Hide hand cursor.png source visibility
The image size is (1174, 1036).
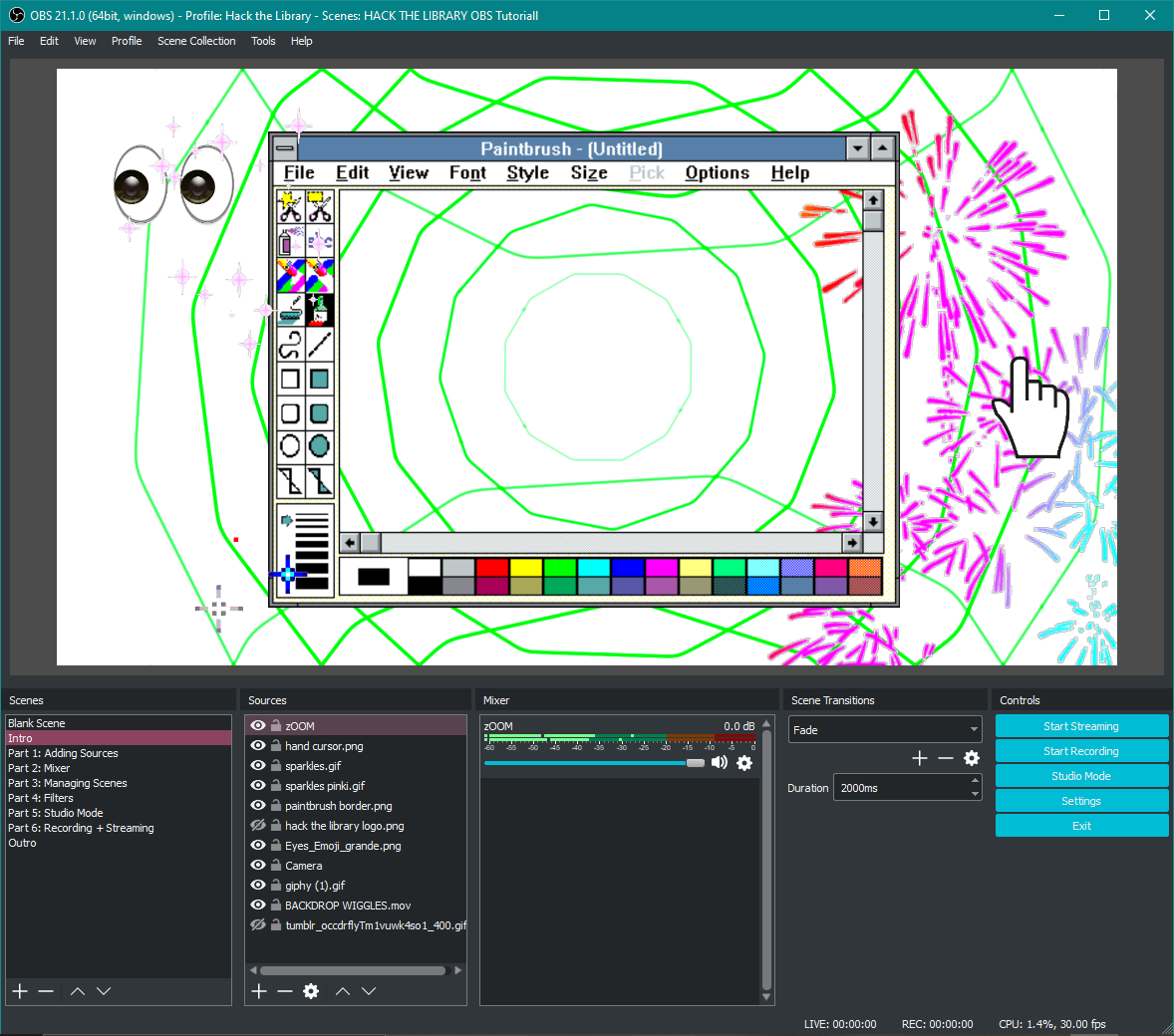257,745
